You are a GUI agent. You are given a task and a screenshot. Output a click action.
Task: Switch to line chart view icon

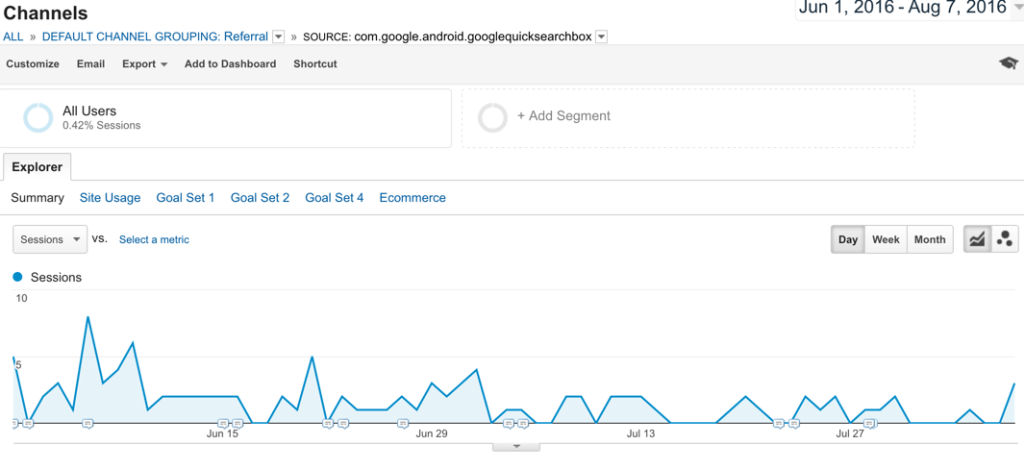(977, 240)
